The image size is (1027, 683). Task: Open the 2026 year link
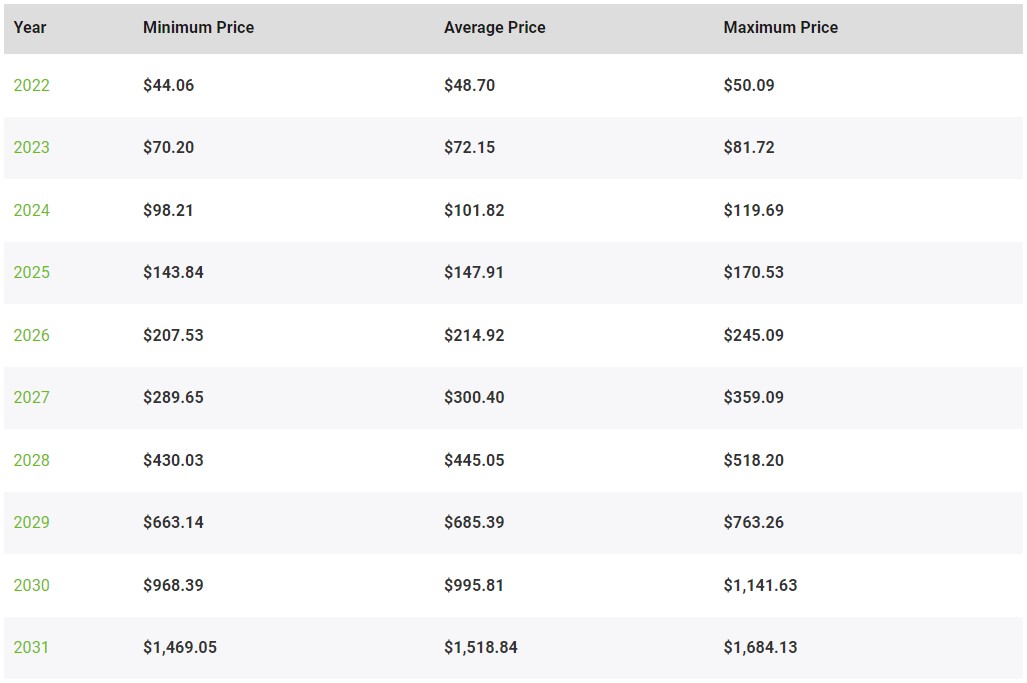tap(31, 335)
